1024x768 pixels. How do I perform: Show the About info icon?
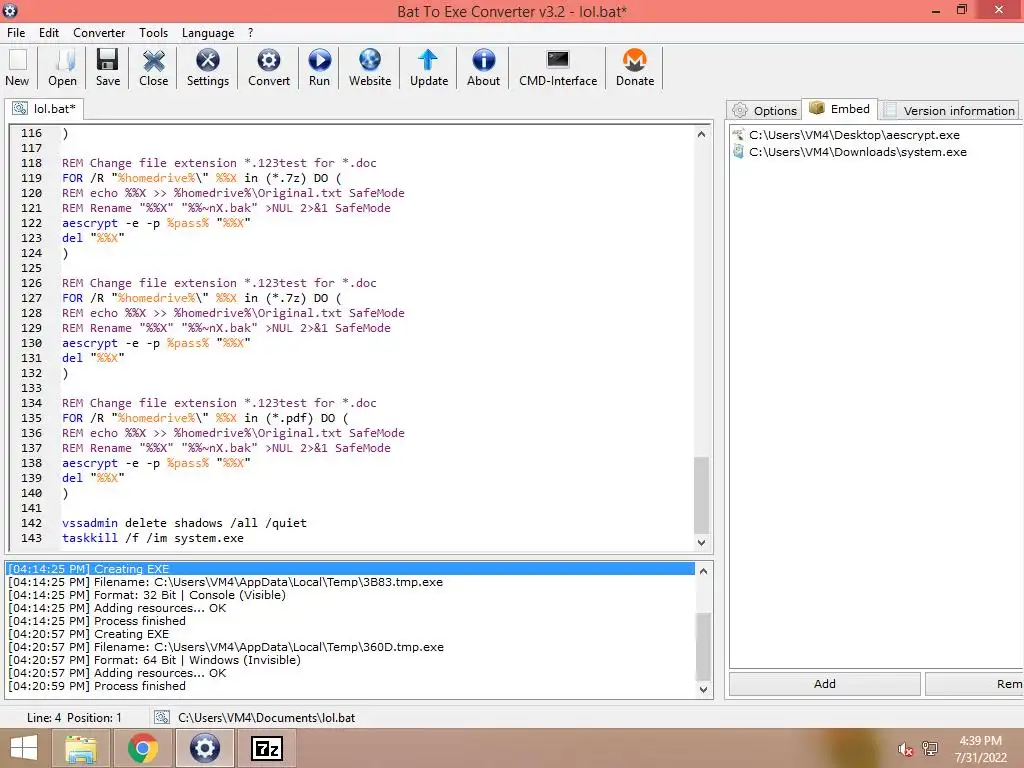pos(483,68)
